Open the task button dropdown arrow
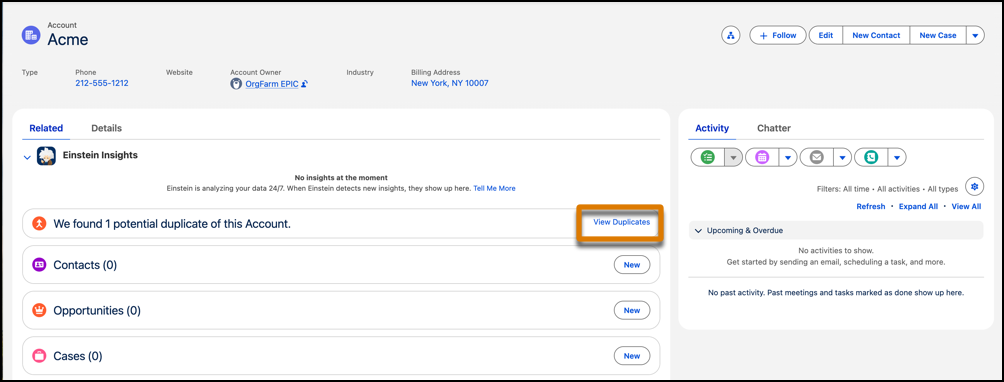 click(733, 157)
